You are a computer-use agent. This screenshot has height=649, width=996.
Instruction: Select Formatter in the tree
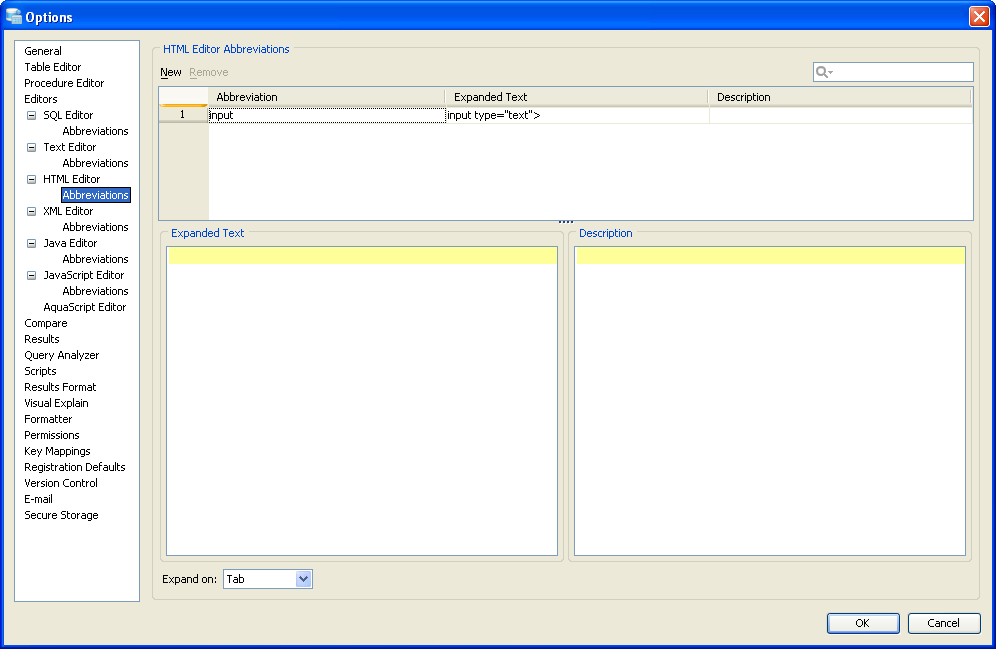[x=48, y=419]
